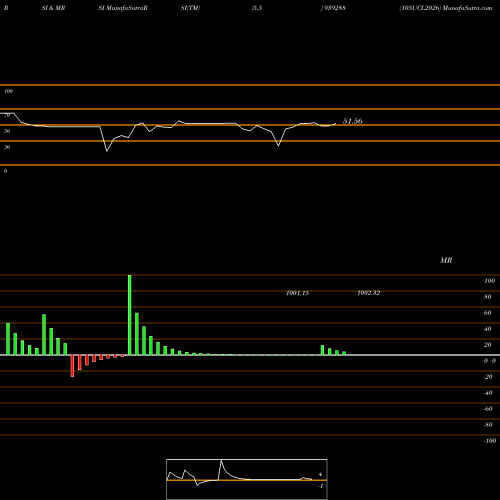Click the MR chart title label

446,260
